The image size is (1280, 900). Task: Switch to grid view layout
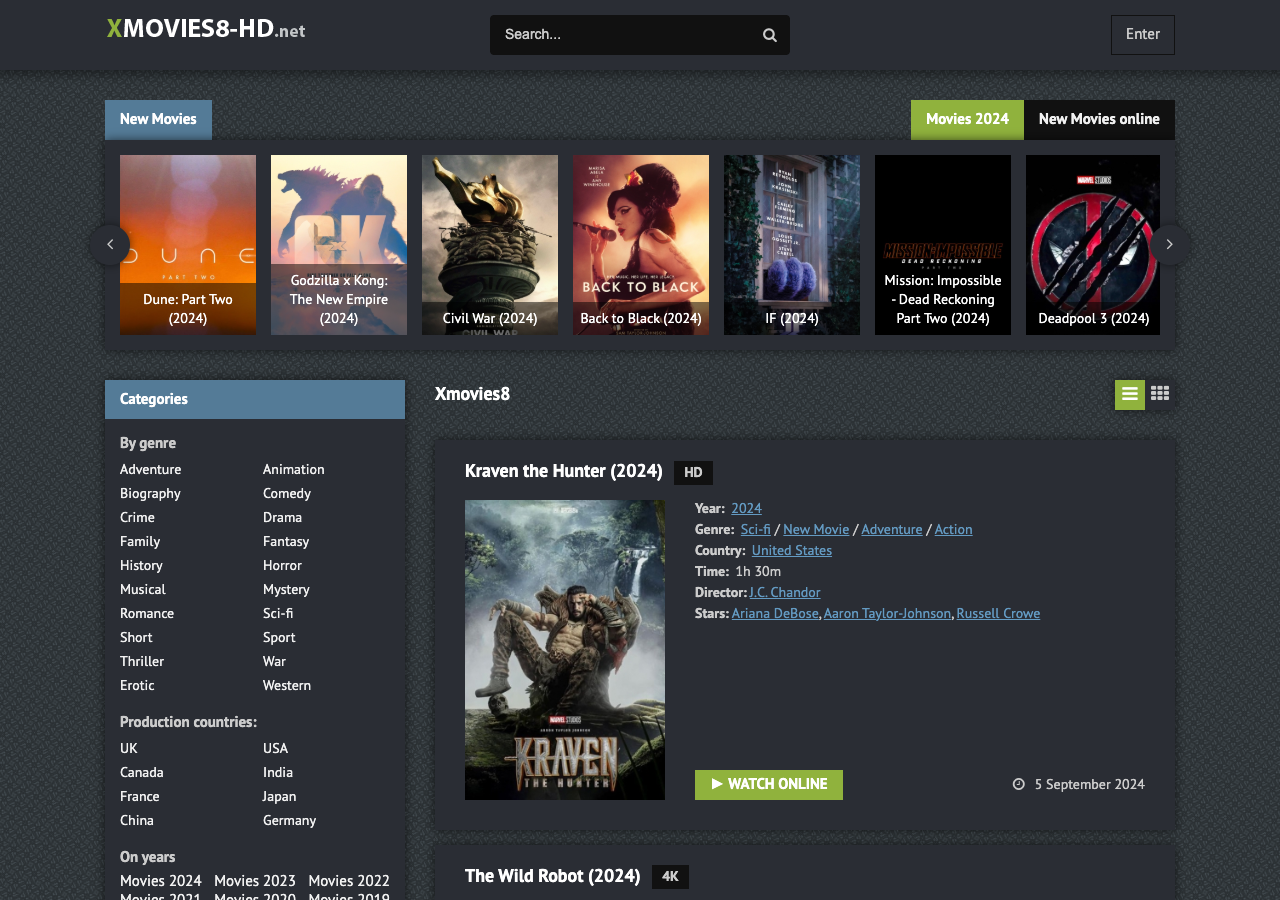(1159, 393)
